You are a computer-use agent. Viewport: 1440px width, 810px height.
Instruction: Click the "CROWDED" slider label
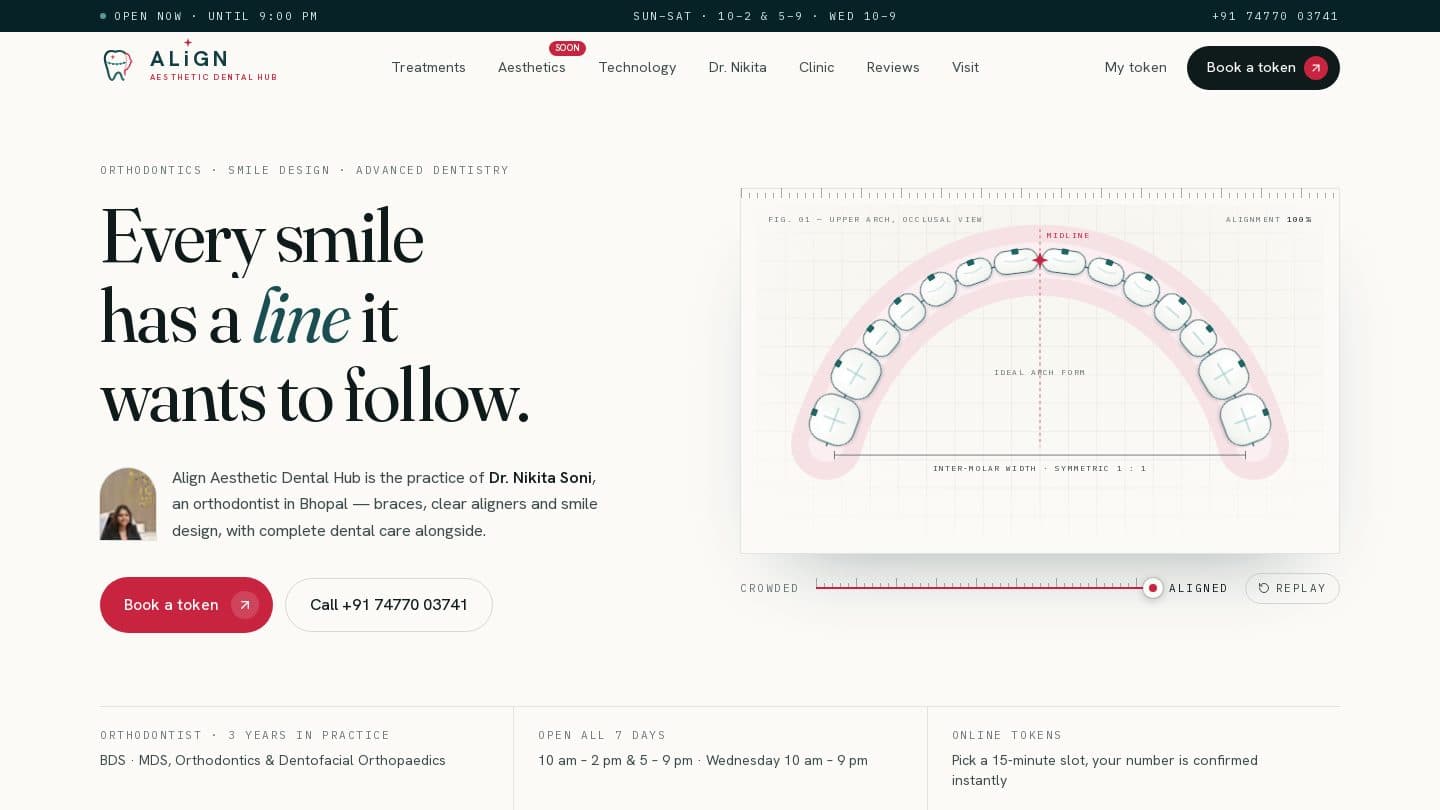click(770, 588)
